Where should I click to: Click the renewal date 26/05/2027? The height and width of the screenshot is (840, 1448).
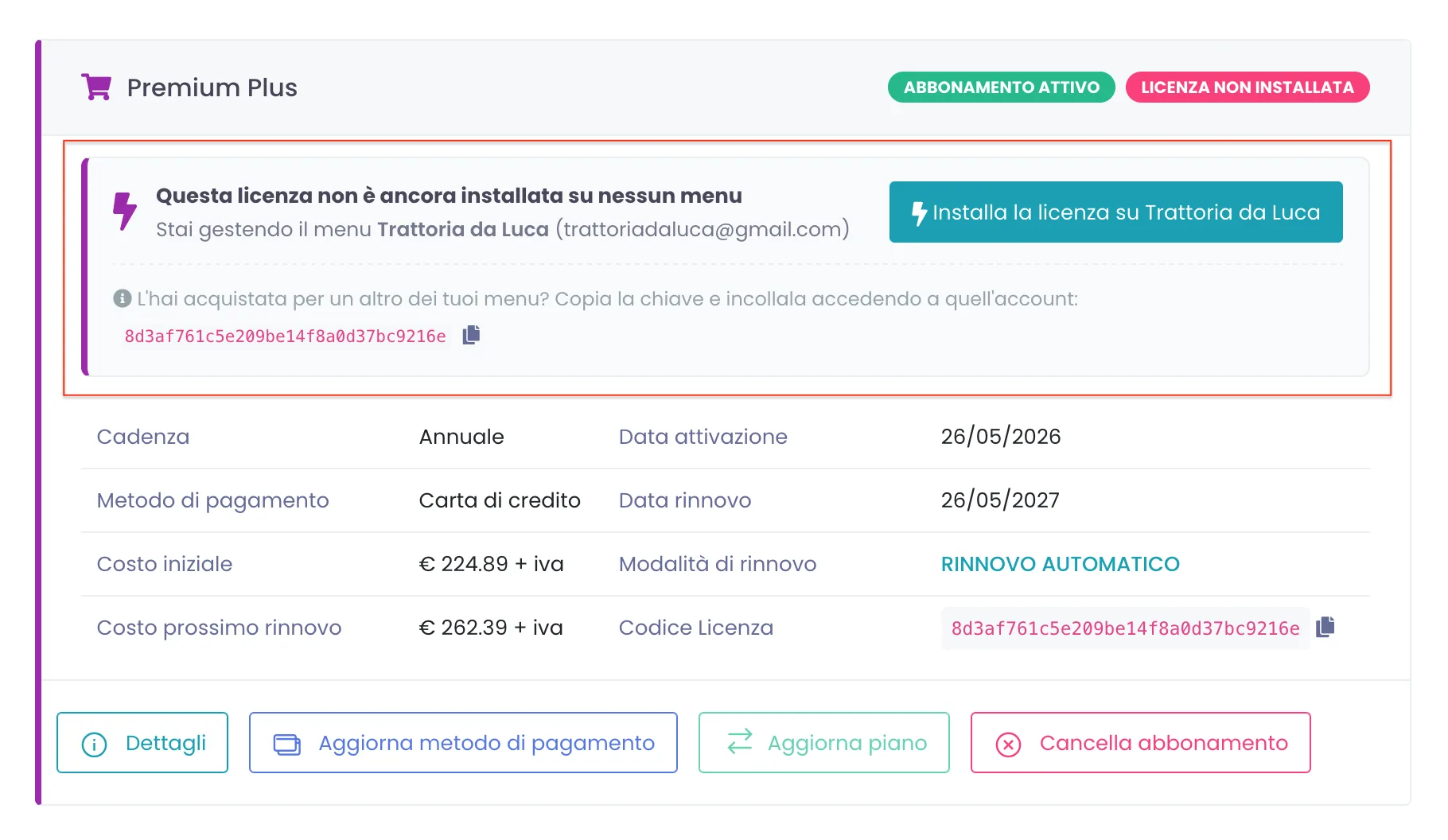(x=1000, y=500)
